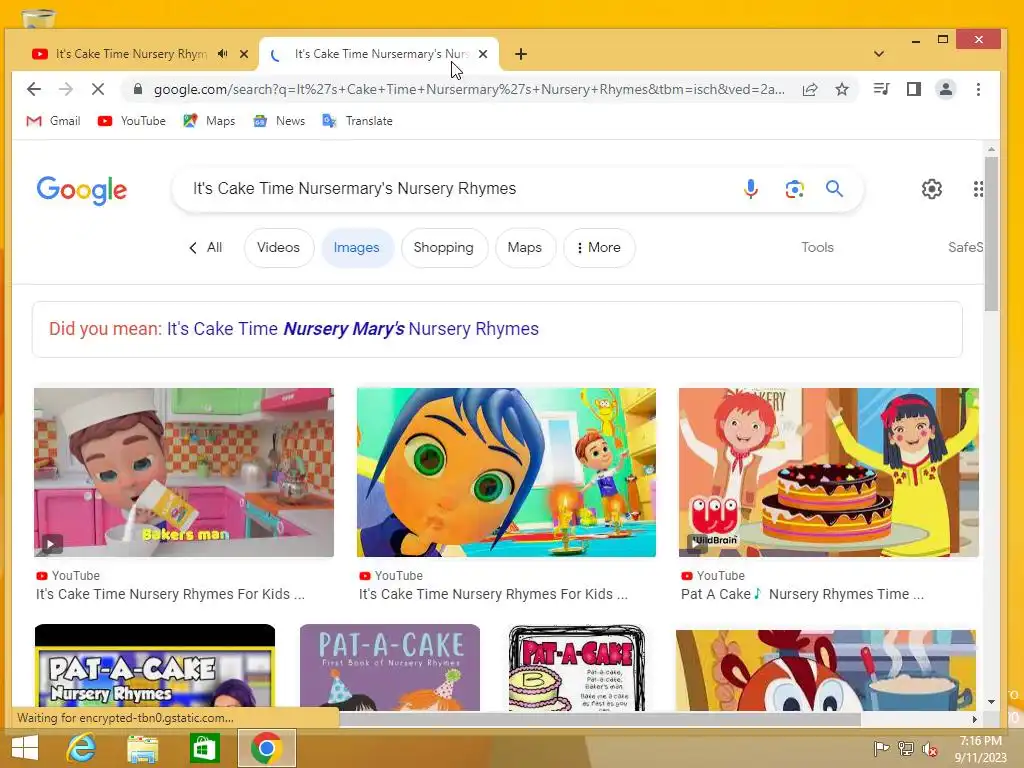Open the WildBrain cake thumbnail
1024x768 pixels.
(828, 472)
